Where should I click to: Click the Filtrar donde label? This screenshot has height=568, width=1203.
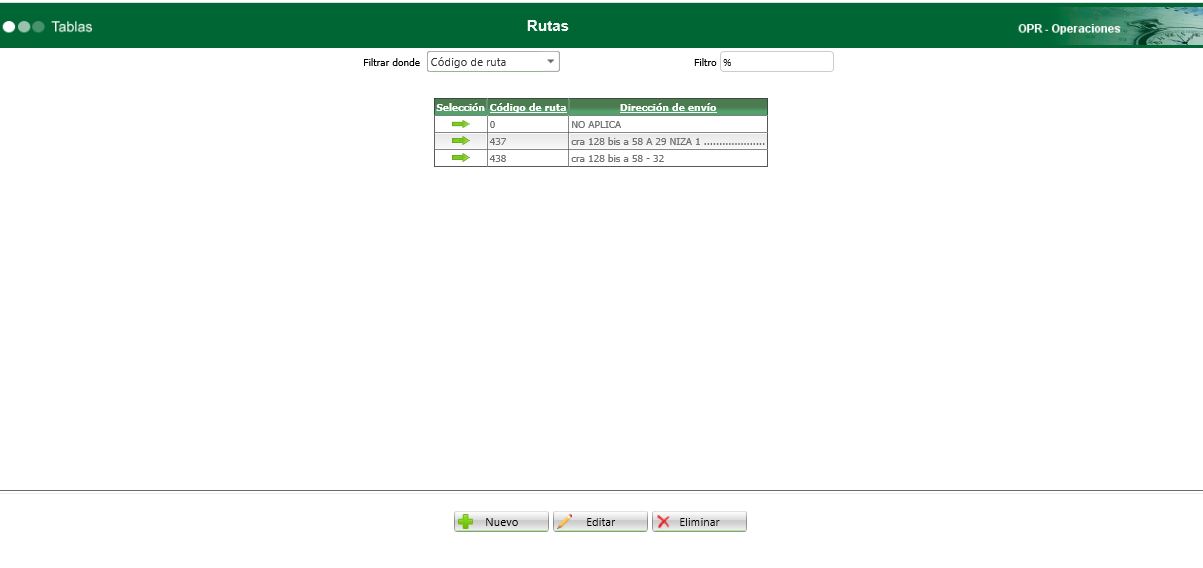pos(391,62)
